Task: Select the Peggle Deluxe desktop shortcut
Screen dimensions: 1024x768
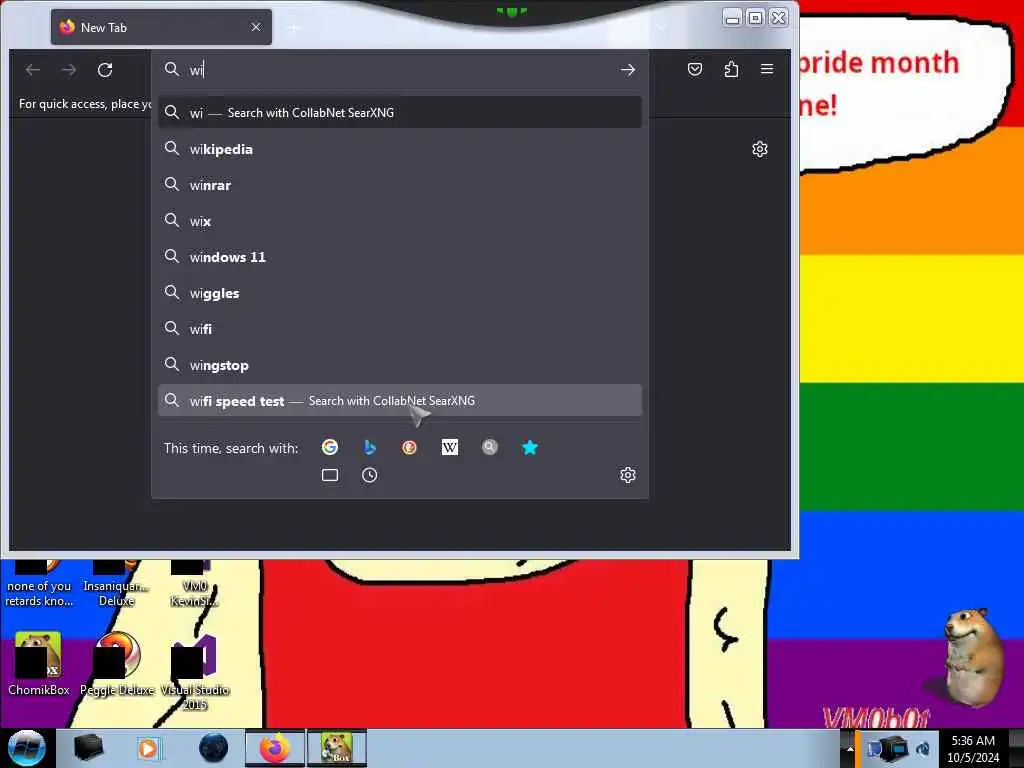Action: [117, 664]
